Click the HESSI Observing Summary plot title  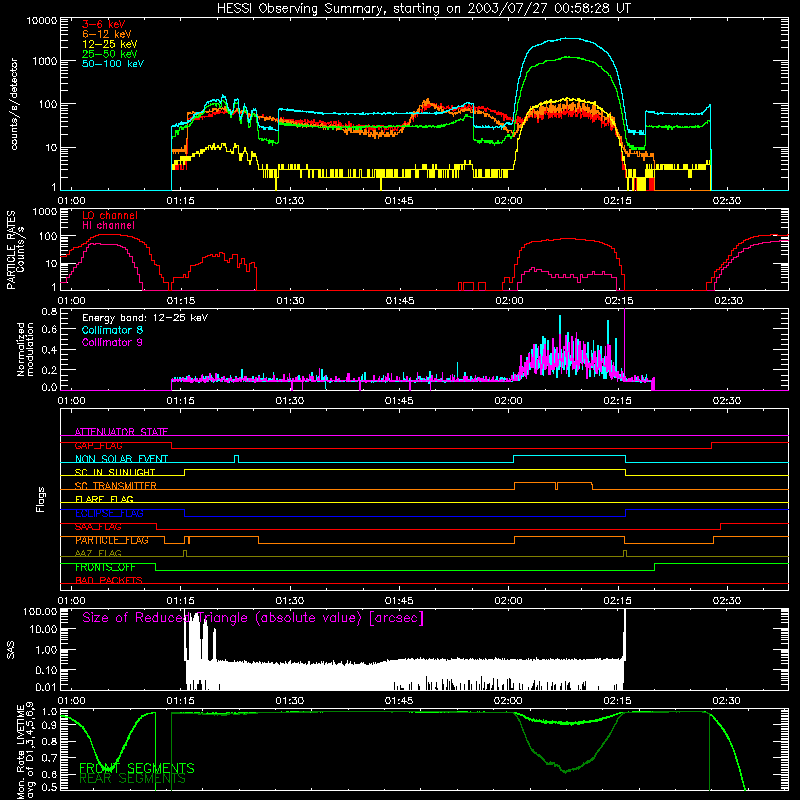click(x=424, y=8)
